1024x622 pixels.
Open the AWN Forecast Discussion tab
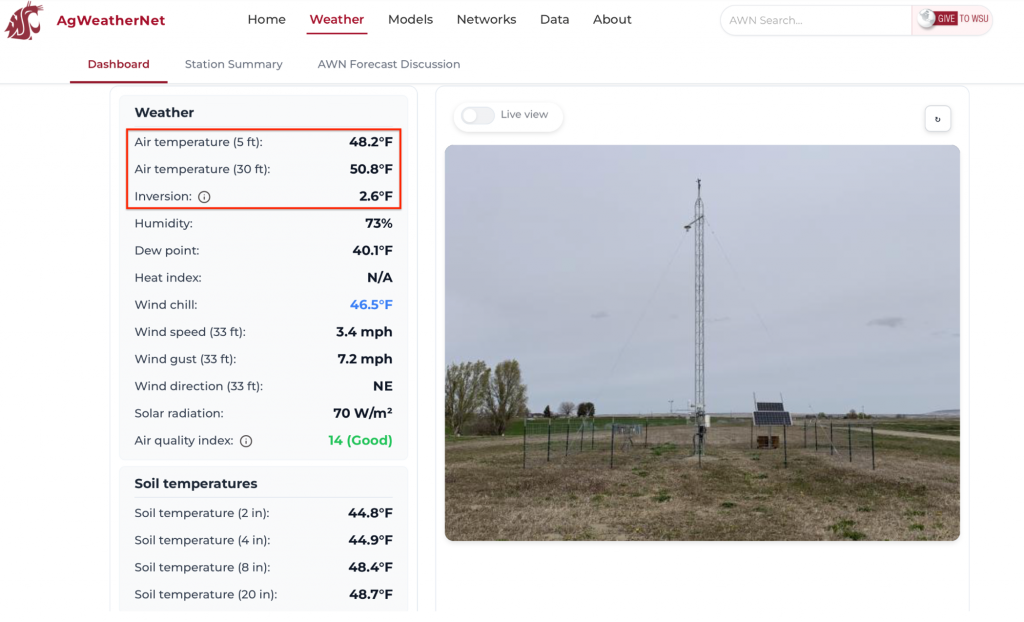pos(388,63)
